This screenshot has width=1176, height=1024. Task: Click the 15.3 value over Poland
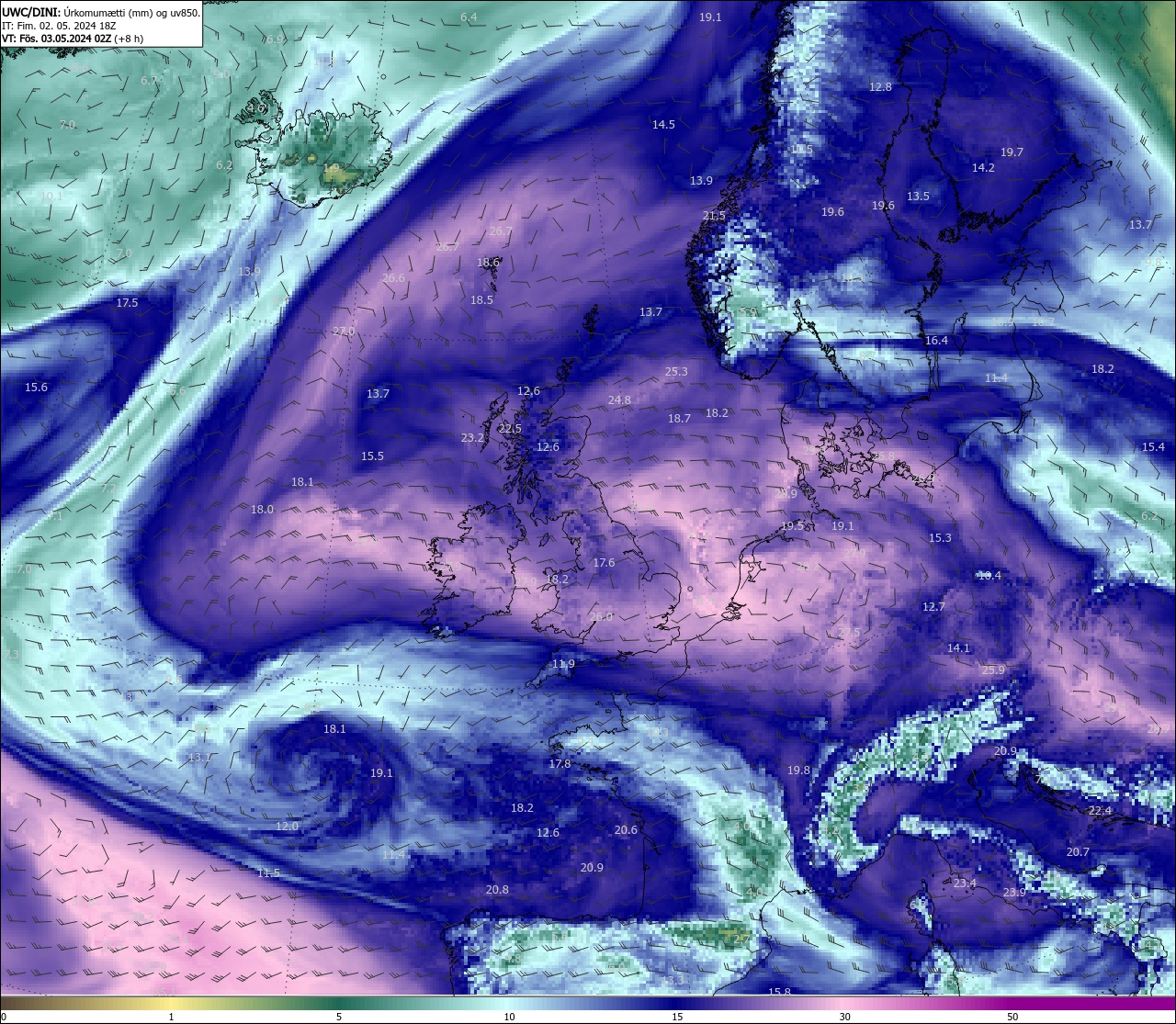pyautogui.click(x=940, y=537)
